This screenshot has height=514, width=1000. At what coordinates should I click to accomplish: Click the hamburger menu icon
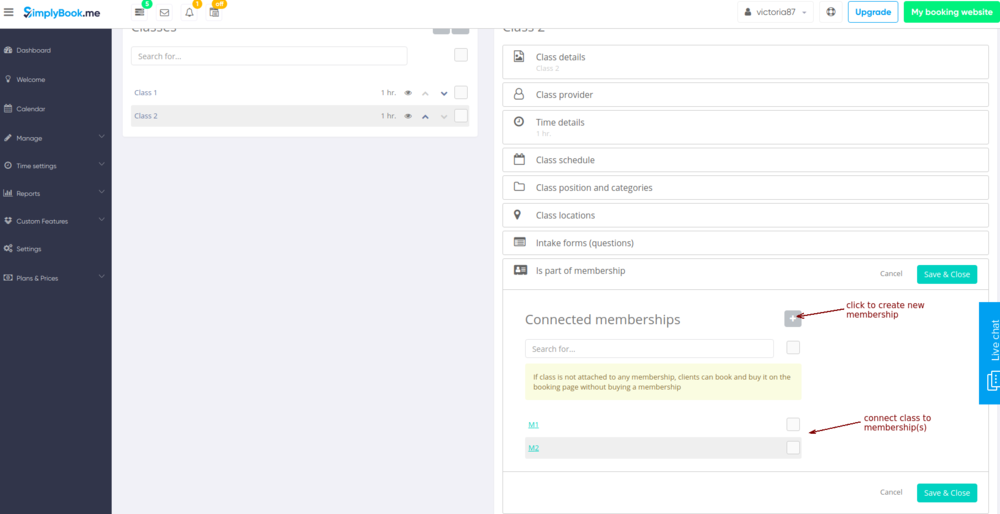9,12
